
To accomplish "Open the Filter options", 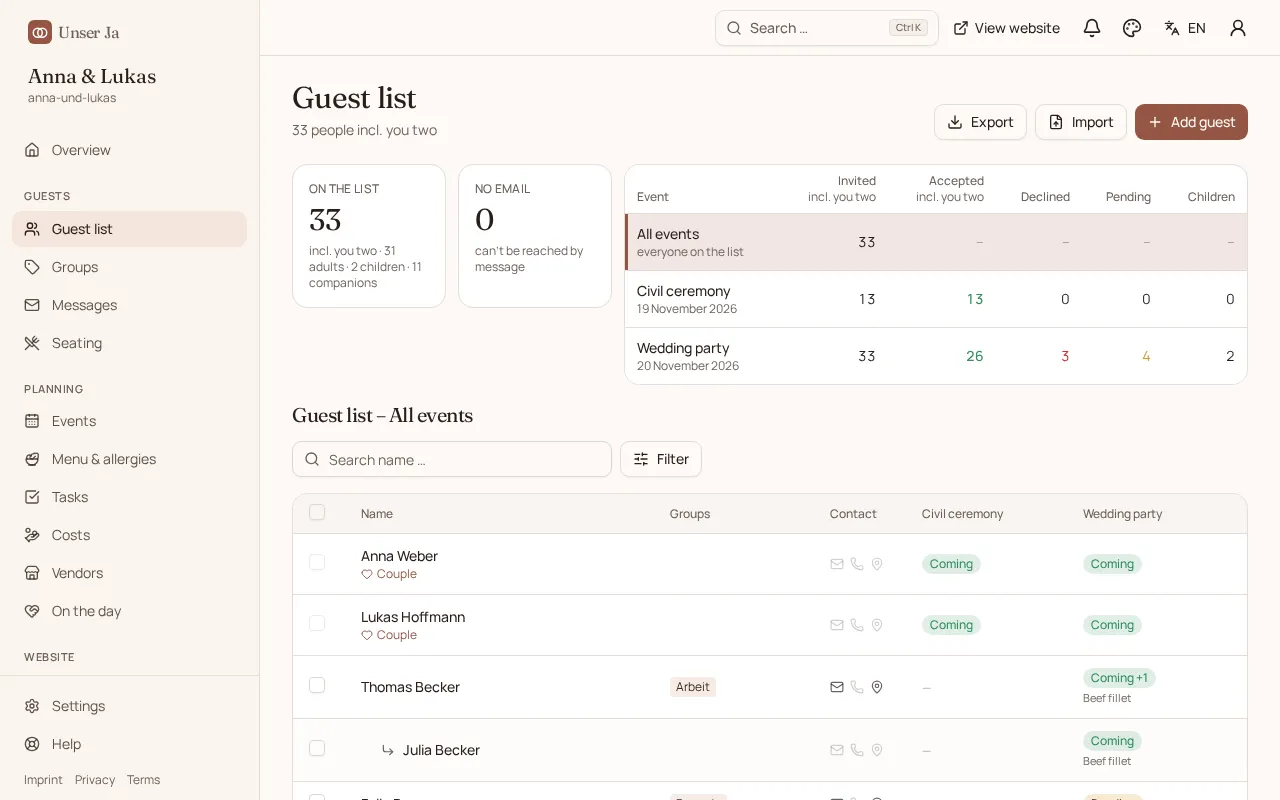I will (x=661, y=459).
